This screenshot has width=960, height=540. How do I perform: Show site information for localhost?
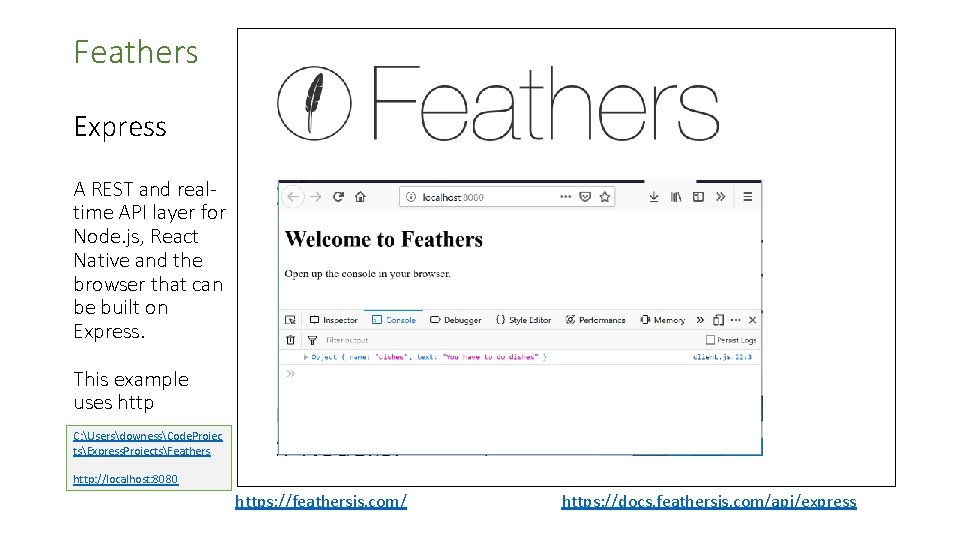pyautogui.click(x=411, y=197)
